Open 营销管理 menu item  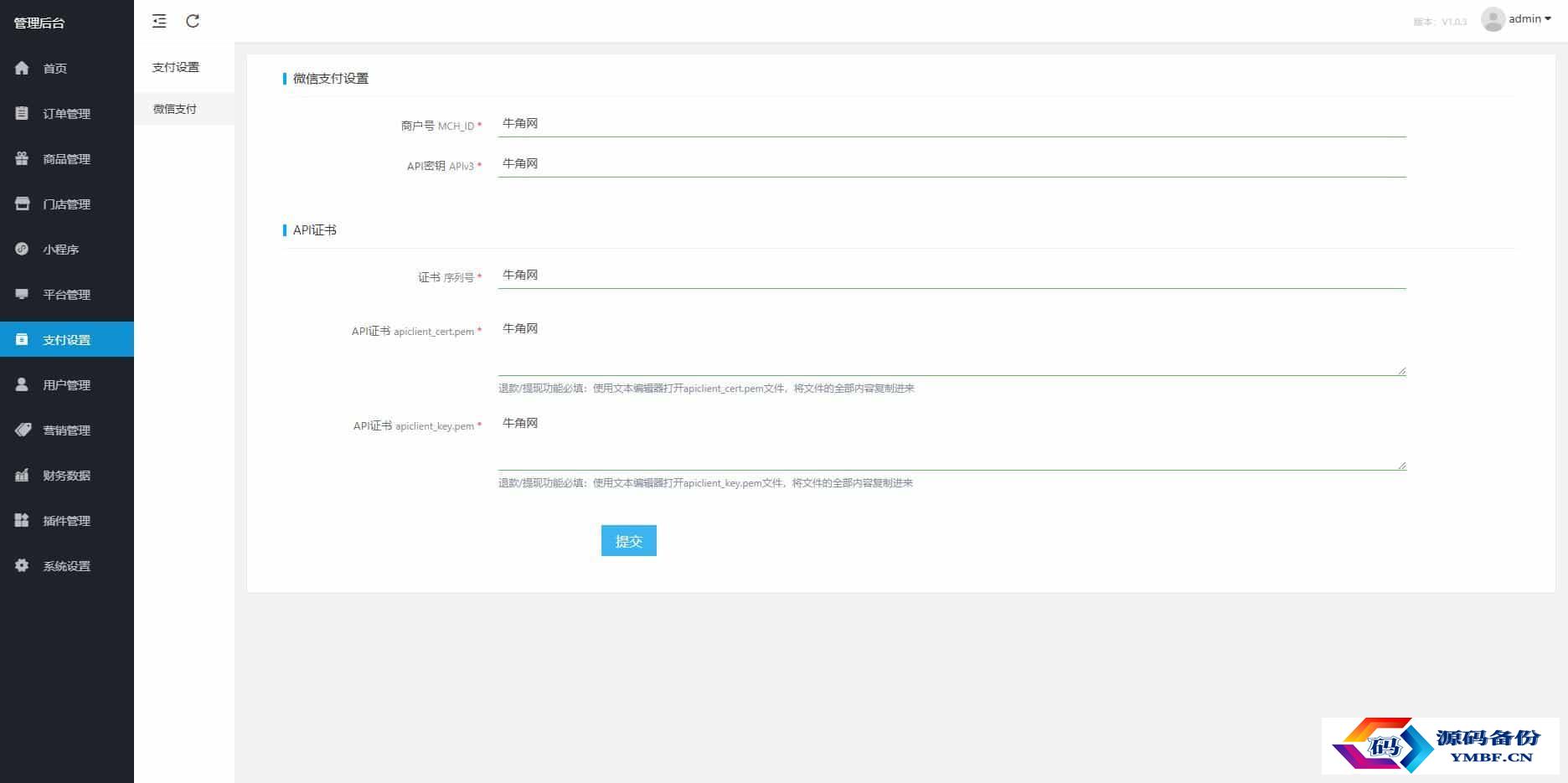(67, 430)
